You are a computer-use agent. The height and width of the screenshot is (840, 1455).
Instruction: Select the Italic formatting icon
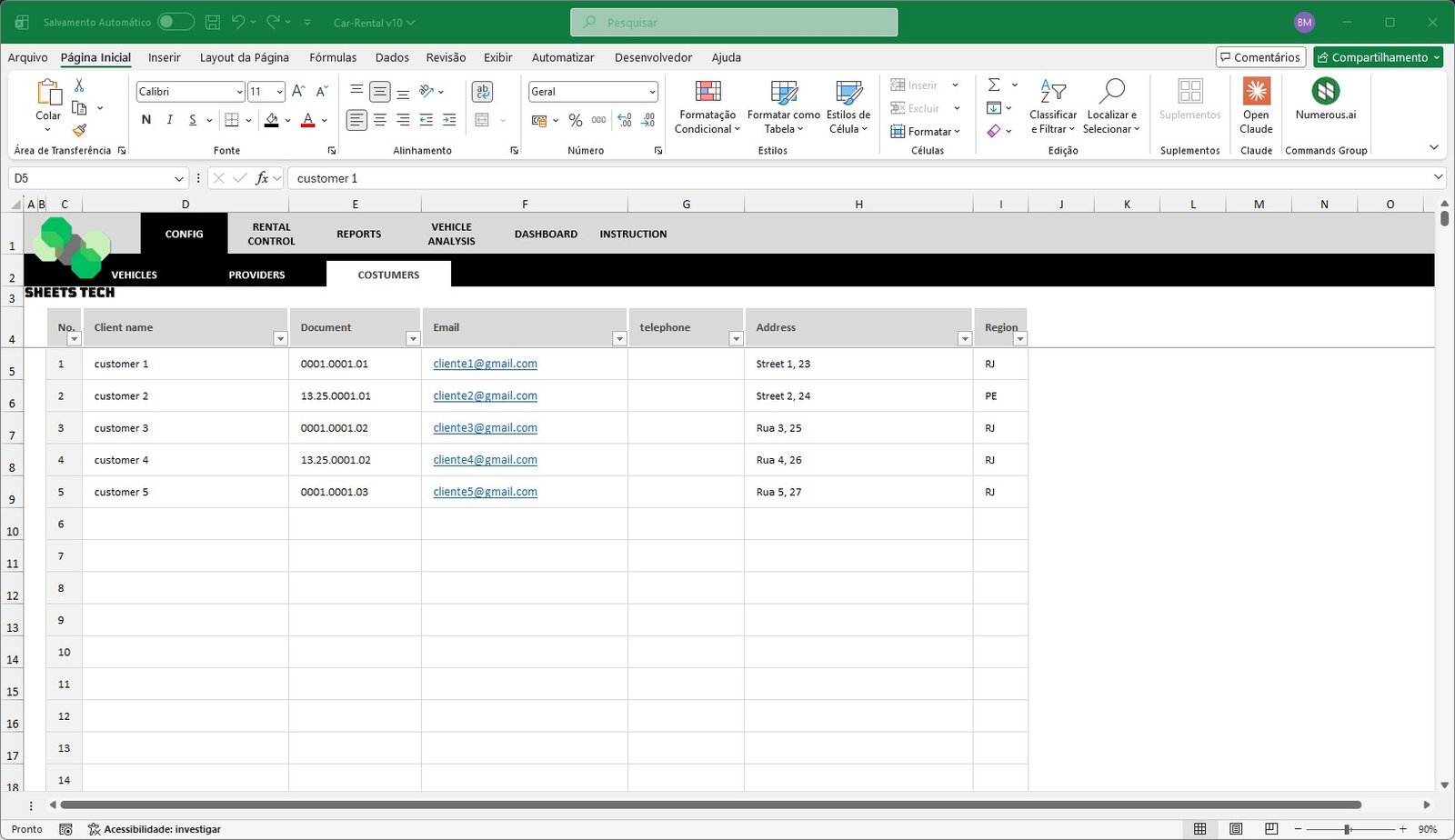tap(169, 119)
